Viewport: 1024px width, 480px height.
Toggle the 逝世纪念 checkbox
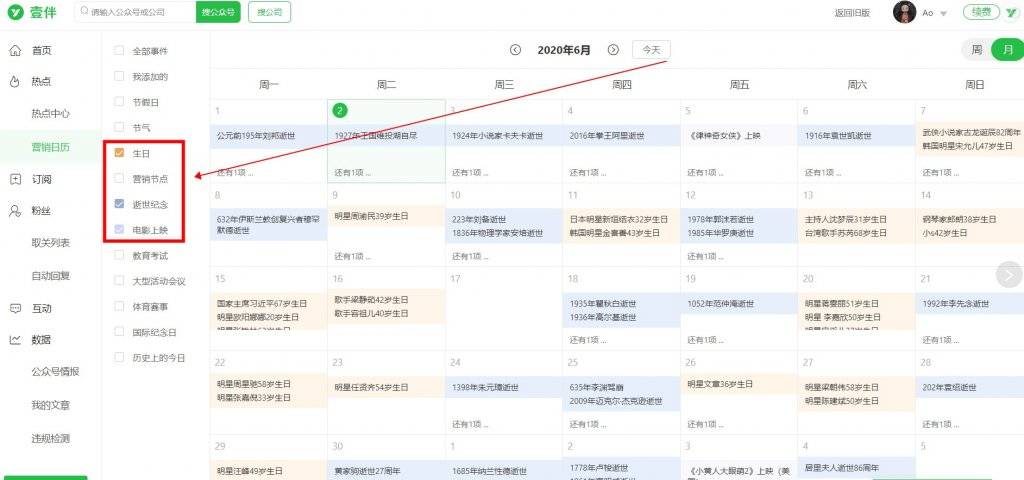click(120, 205)
